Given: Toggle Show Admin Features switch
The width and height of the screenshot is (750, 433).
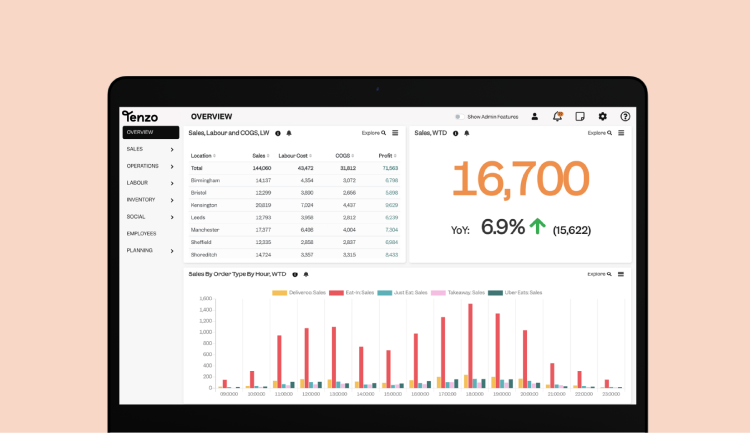Looking at the screenshot, I should [x=458, y=117].
